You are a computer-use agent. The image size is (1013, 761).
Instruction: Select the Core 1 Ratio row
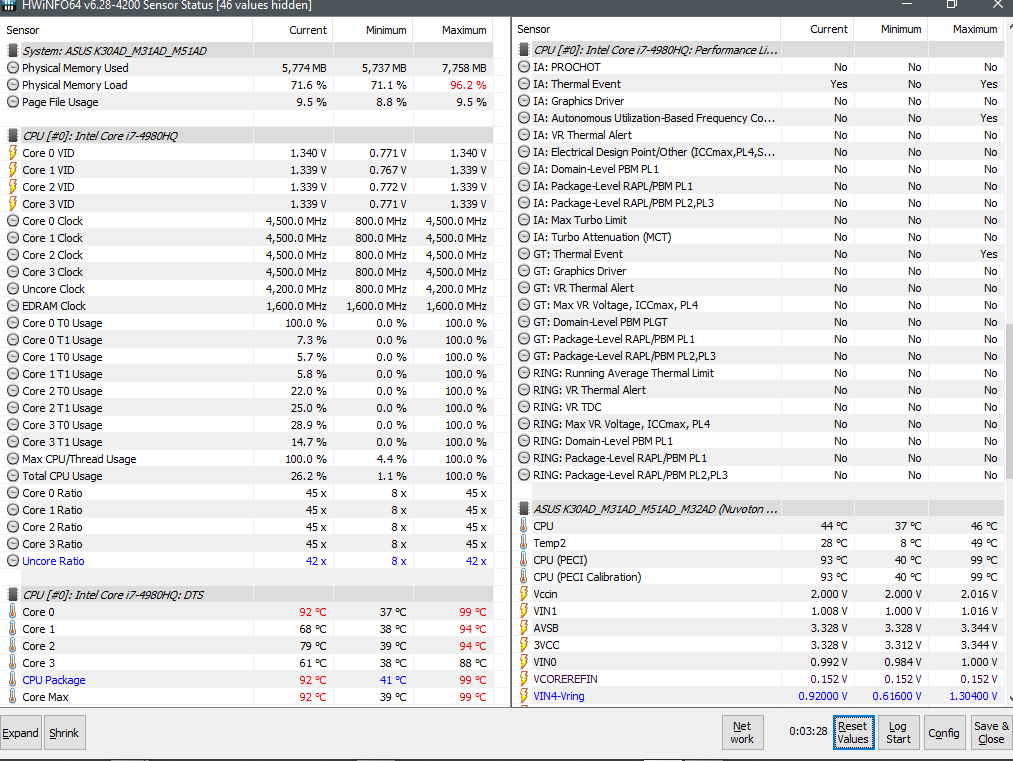pyautogui.click(x=247, y=510)
